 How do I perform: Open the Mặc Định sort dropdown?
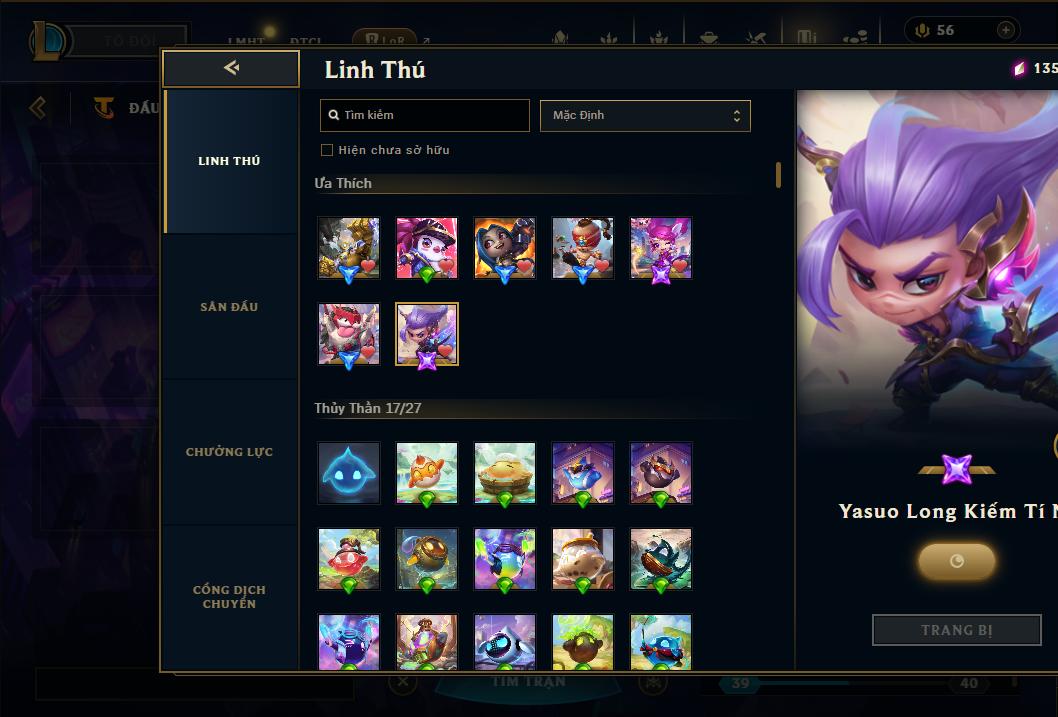tap(645, 115)
